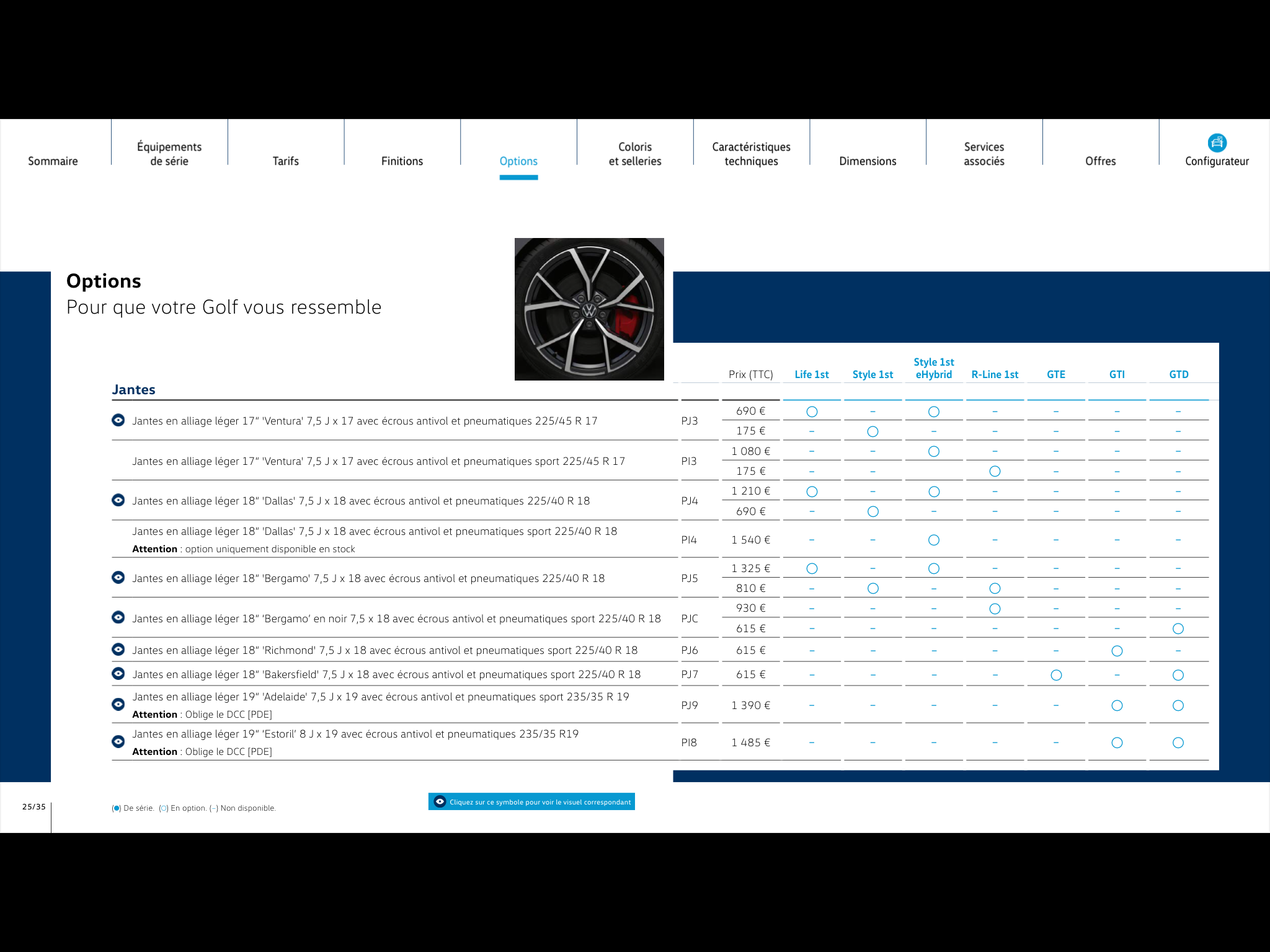Open the Configurateur car icon
This screenshot has width=1270, height=952.
[1217, 143]
